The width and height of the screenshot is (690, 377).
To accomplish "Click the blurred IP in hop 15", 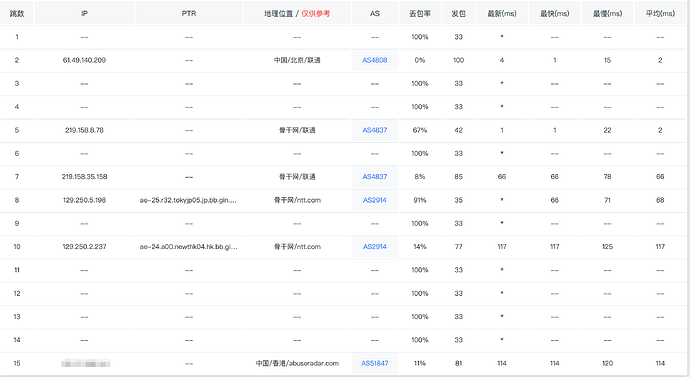I will [x=85, y=363].
